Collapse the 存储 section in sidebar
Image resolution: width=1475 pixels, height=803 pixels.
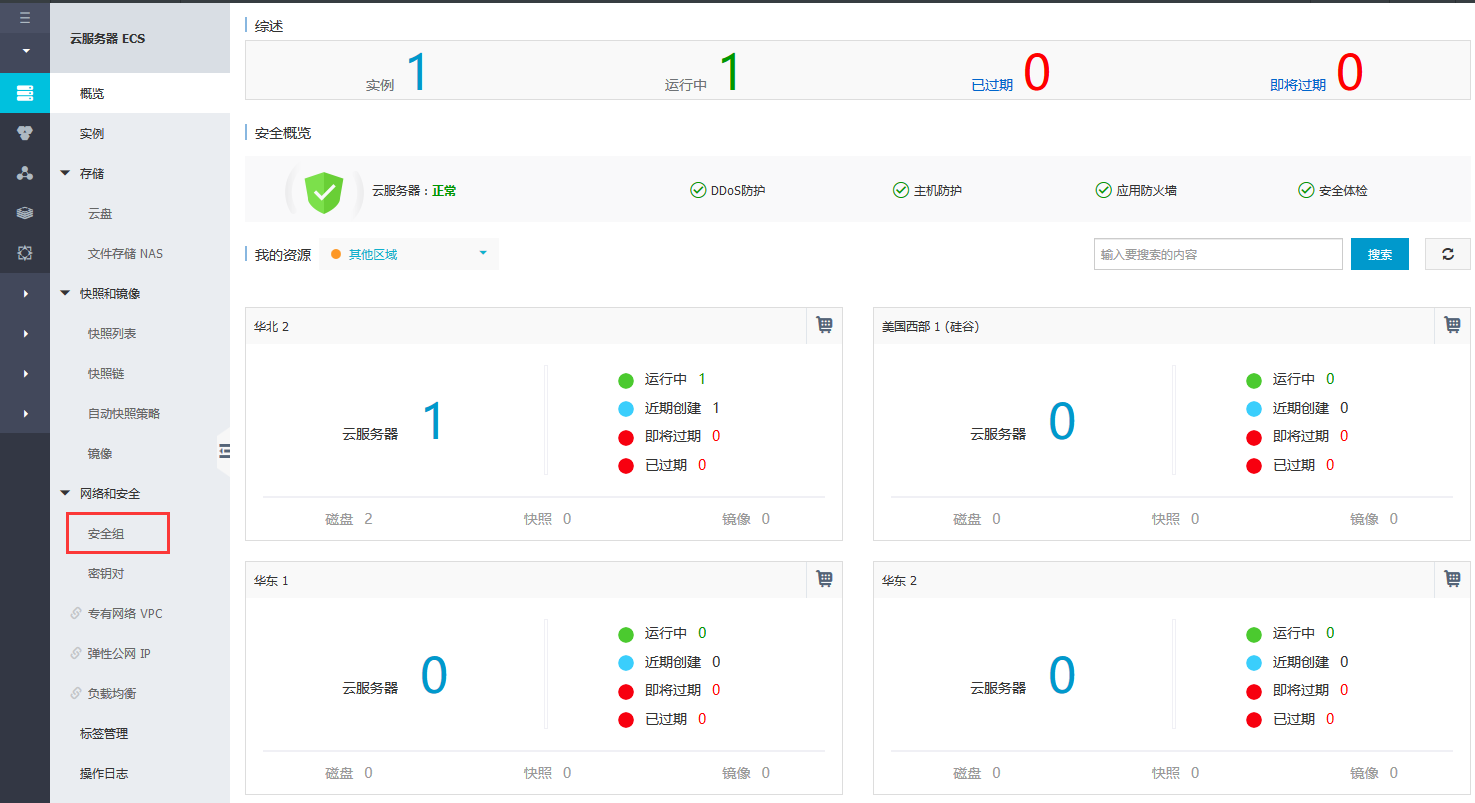click(65, 173)
